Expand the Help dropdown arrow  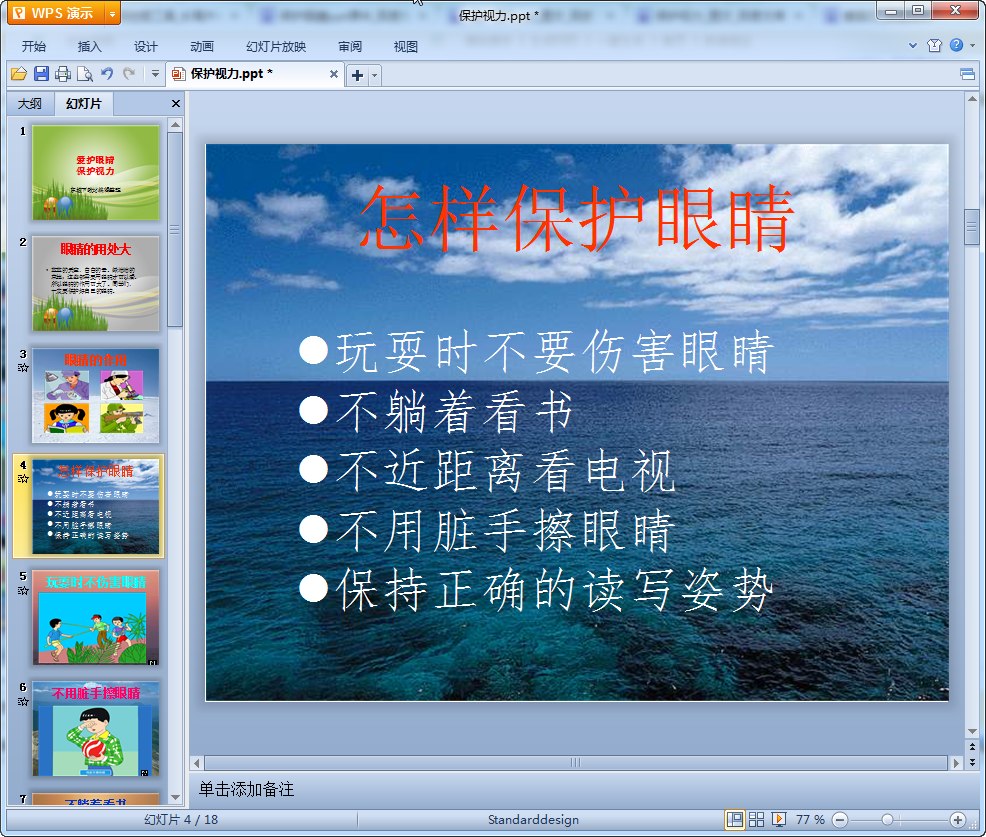[972, 45]
